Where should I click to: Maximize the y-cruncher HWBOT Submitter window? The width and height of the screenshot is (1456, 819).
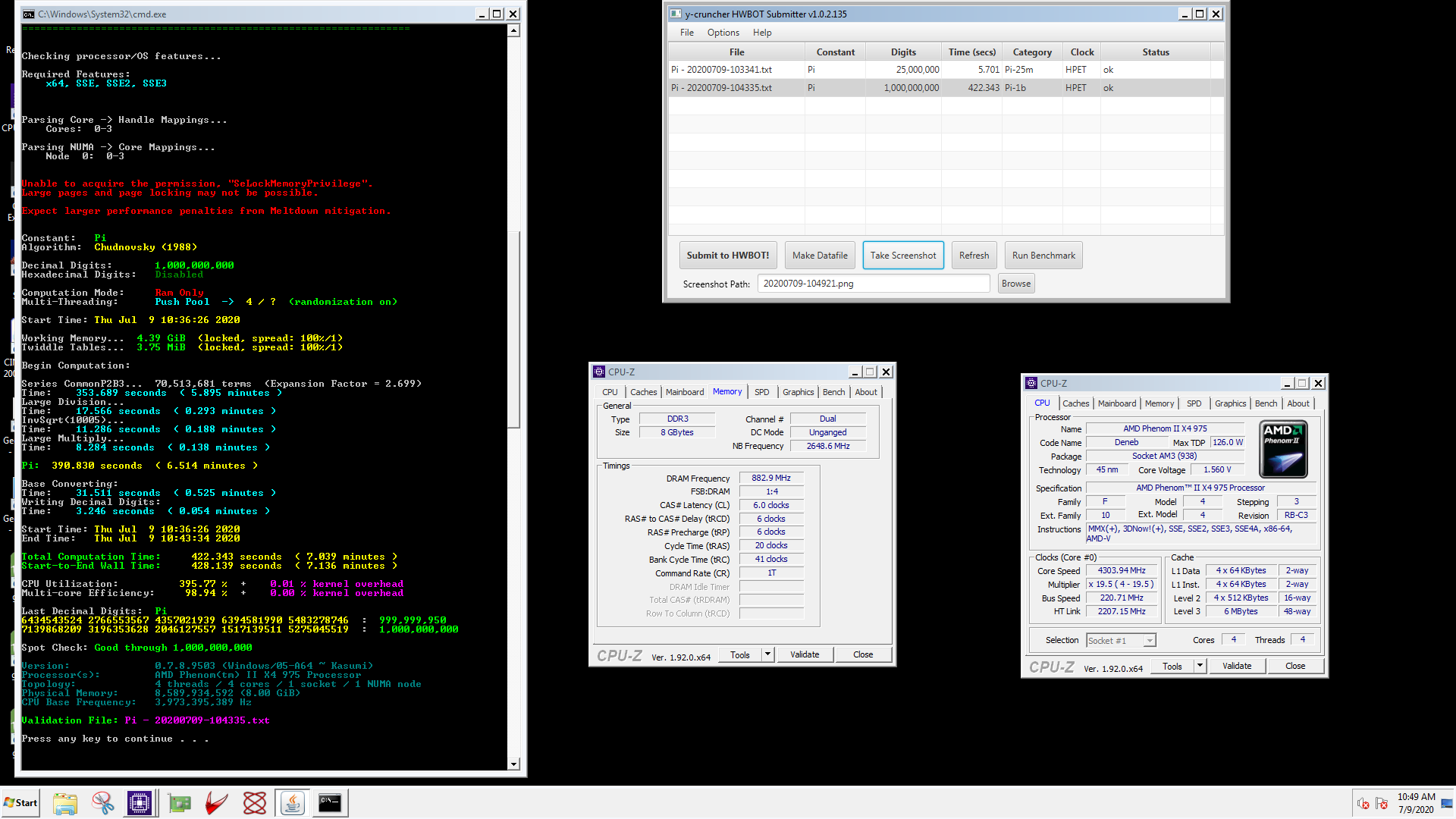(x=1200, y=14)
